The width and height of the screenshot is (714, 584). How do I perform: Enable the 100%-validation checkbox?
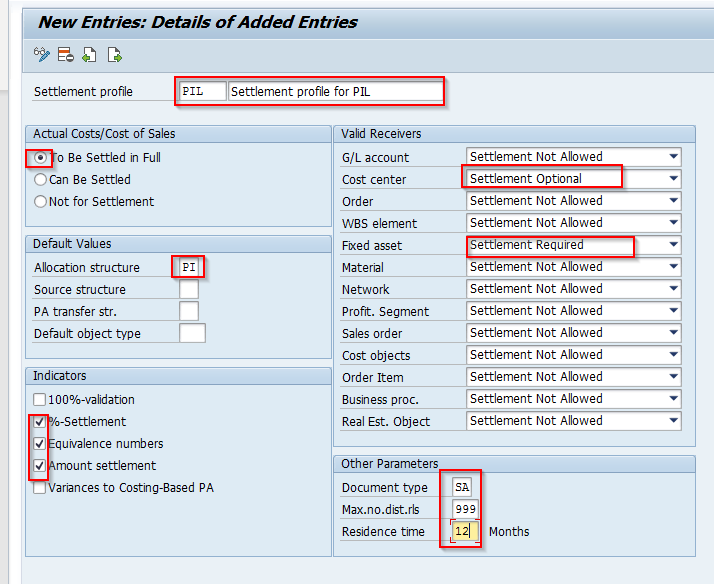click(x=40, y=400)
